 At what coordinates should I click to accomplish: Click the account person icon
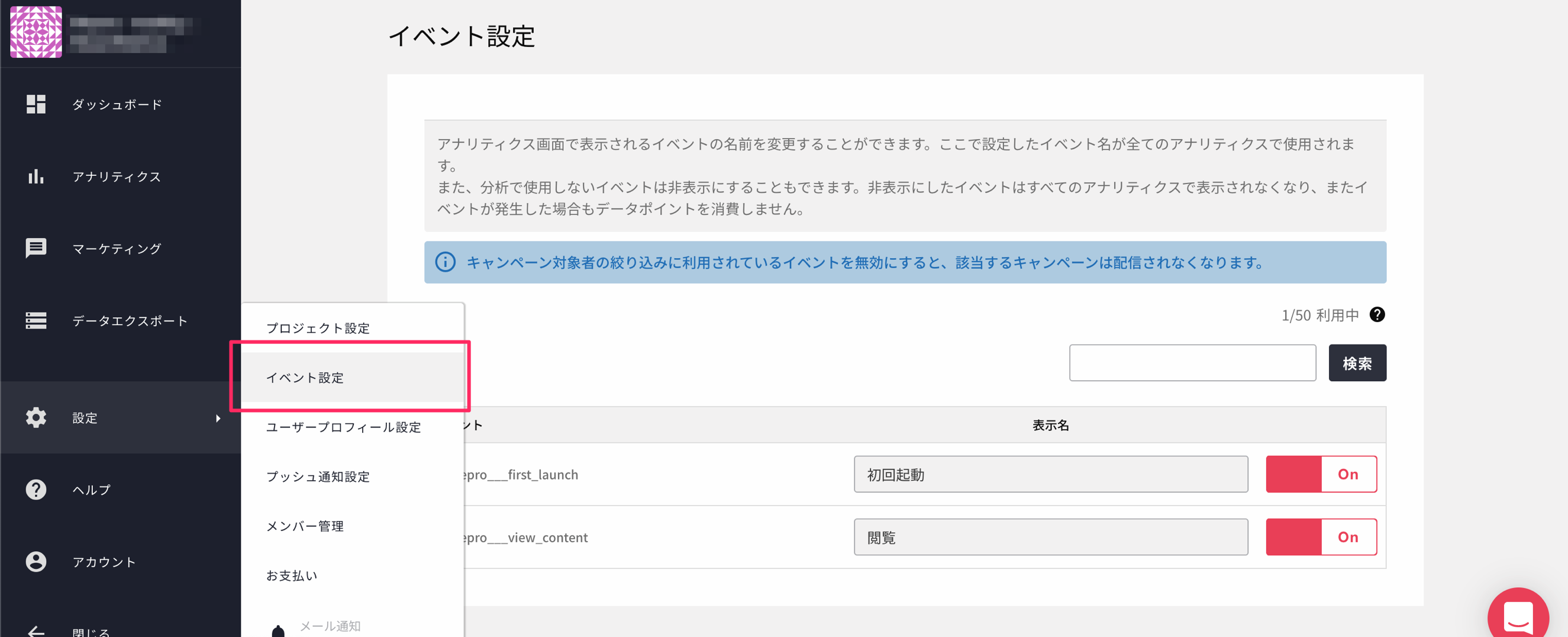(x=36, y=561)
